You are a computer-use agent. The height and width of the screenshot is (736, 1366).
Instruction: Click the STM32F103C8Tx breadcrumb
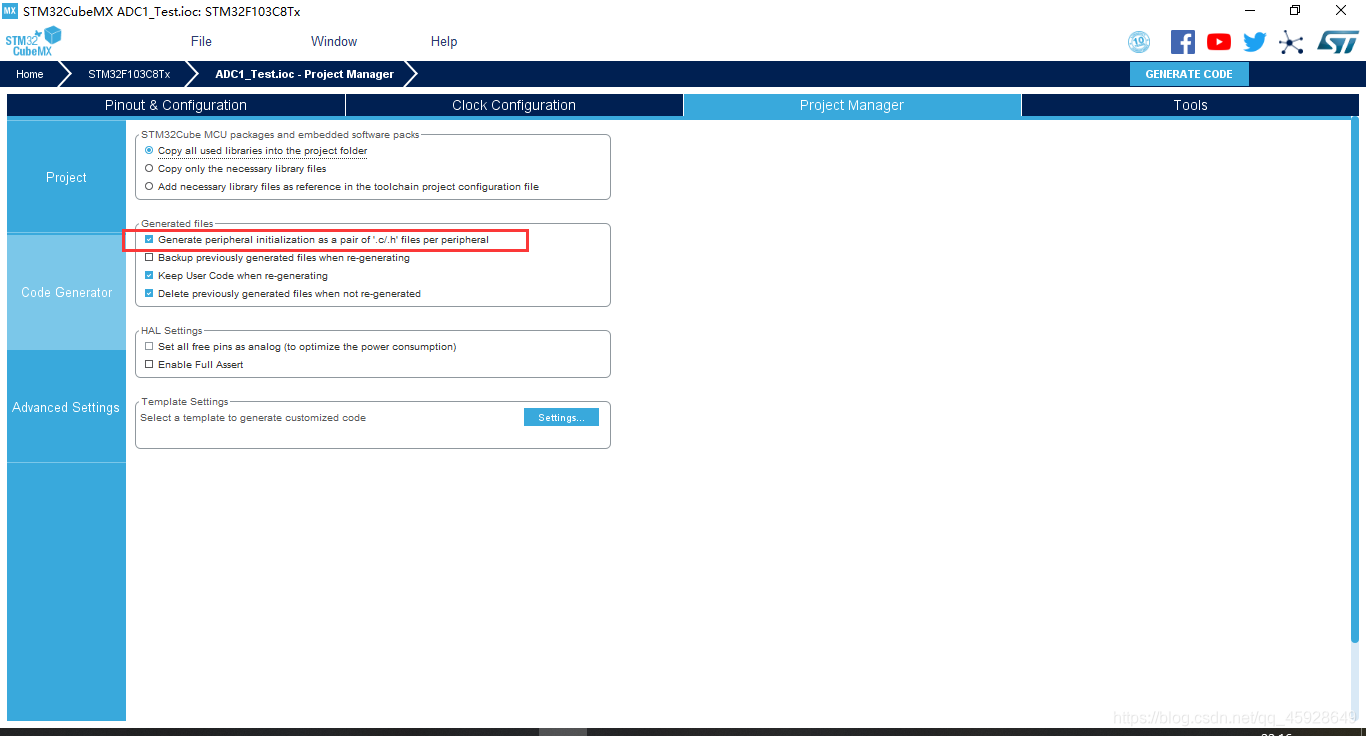coord(129,74)
